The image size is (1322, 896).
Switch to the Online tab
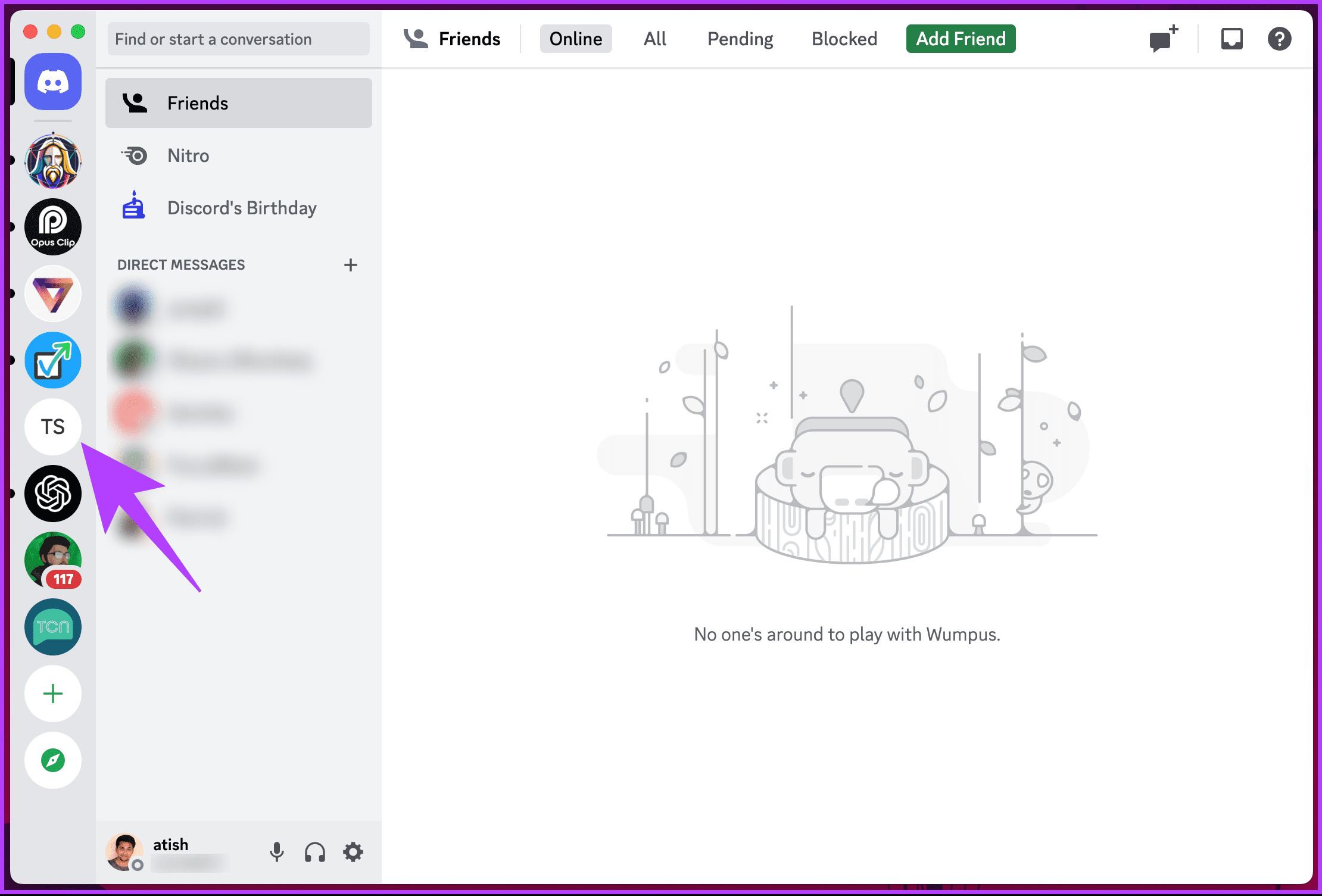pyautogui.click(x=576, y=39)
